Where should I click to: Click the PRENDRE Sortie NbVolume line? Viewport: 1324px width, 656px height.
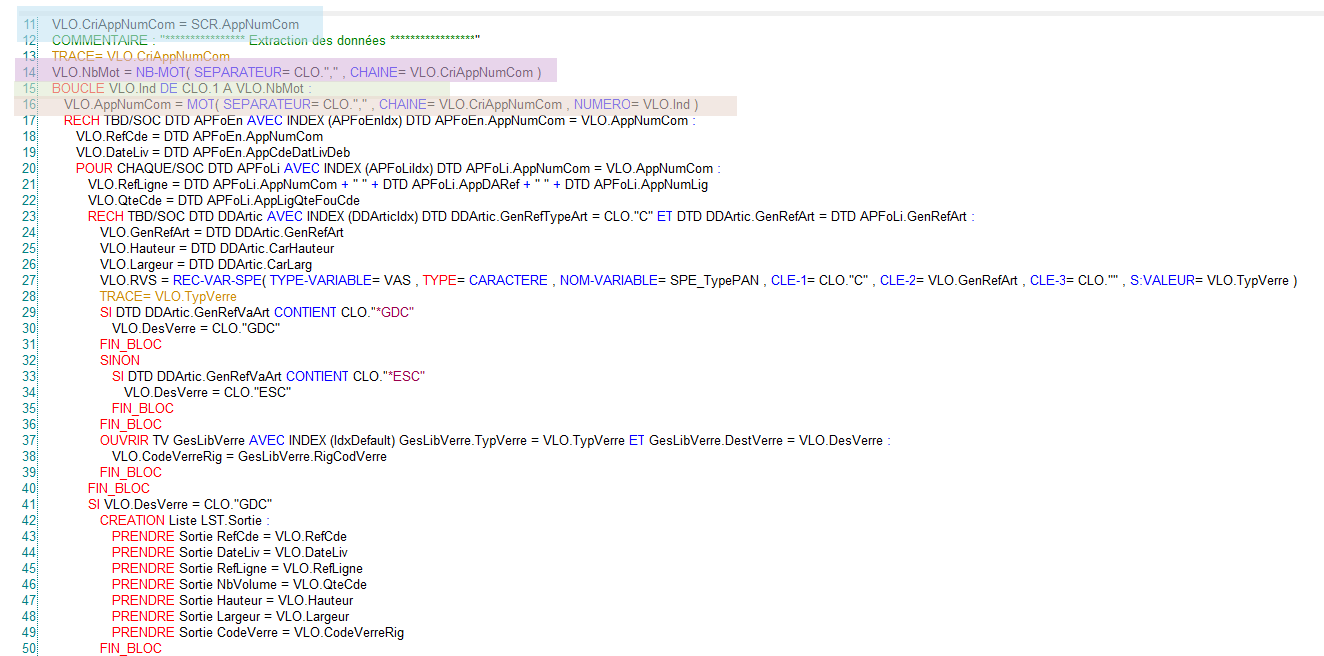coord(238,584)
